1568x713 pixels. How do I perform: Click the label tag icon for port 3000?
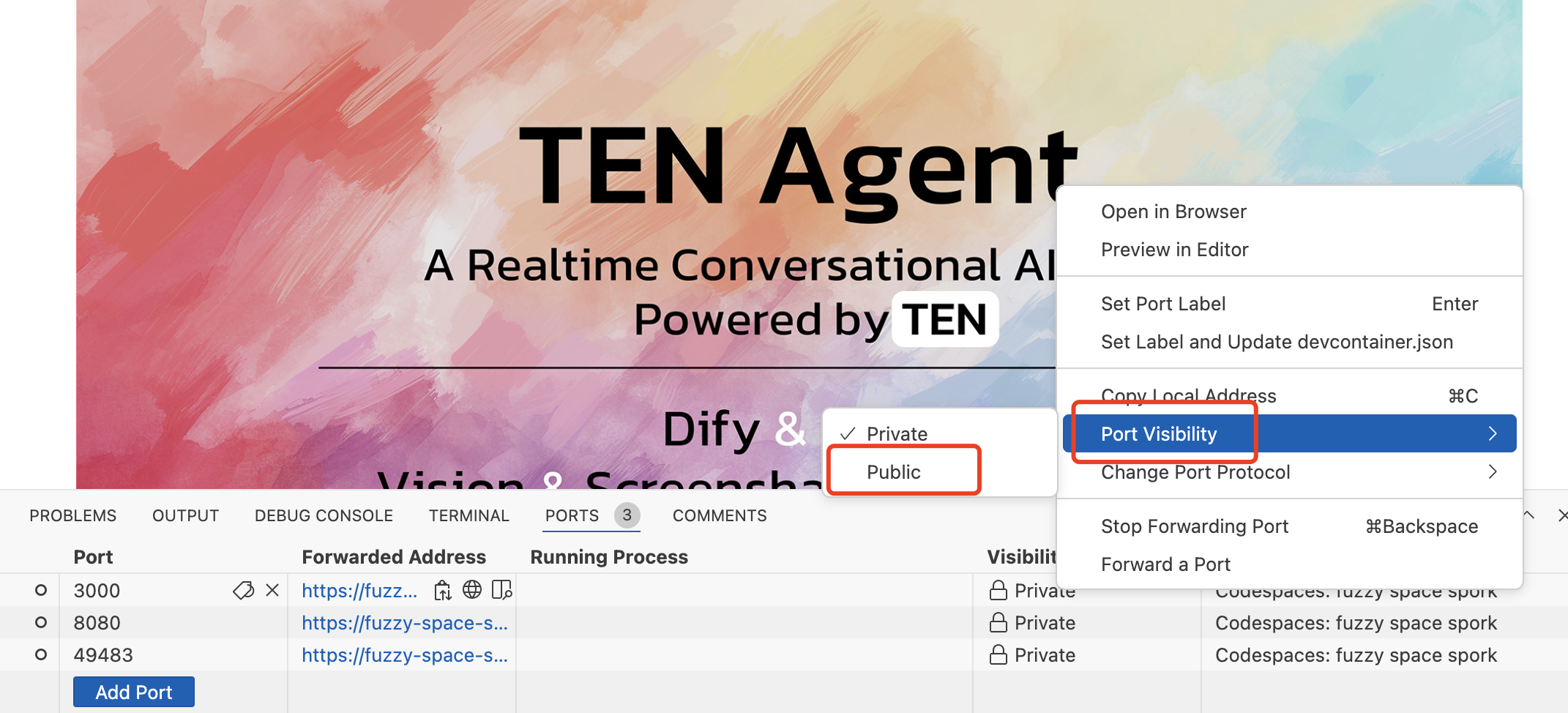point(243,590)
